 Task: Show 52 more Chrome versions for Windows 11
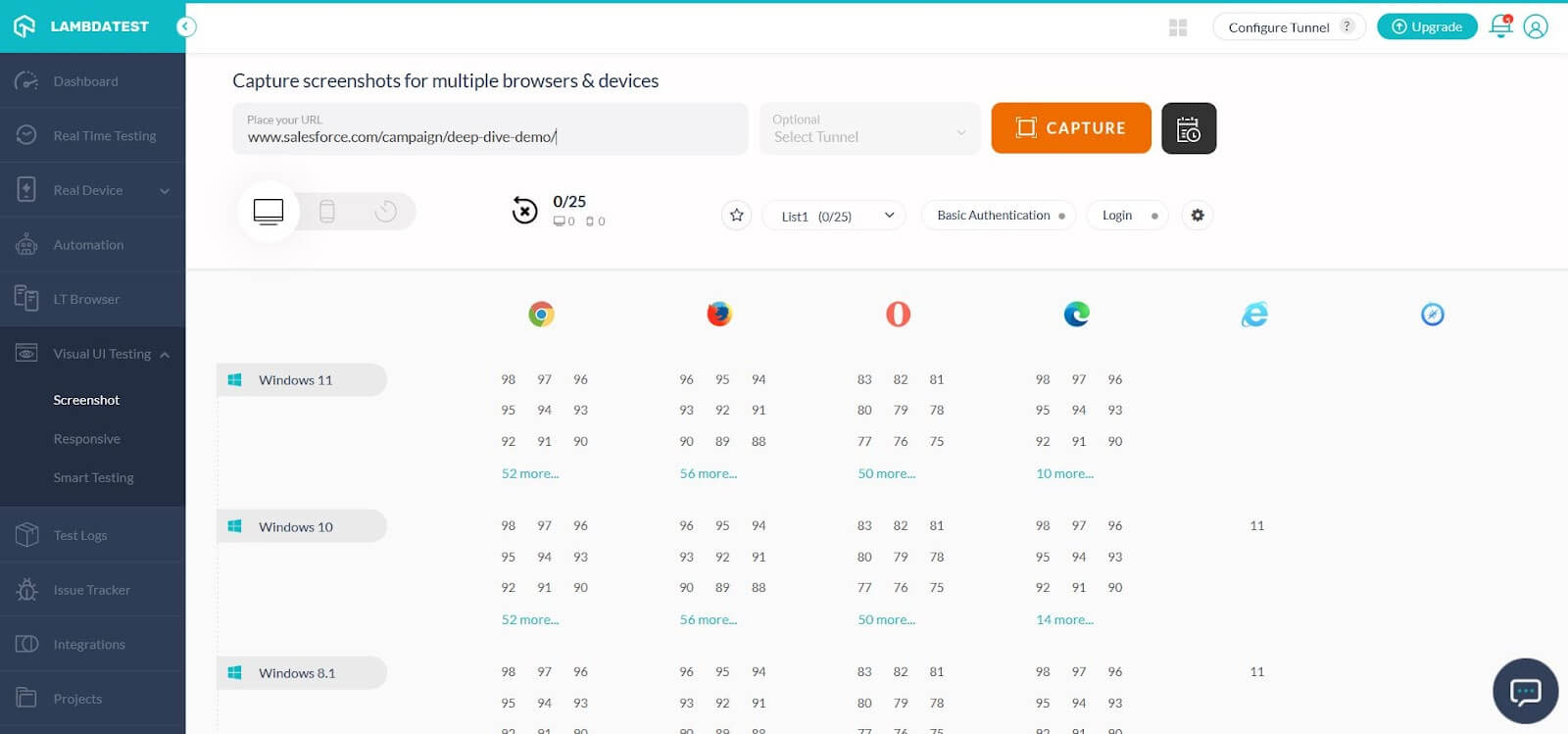(530, 473)
